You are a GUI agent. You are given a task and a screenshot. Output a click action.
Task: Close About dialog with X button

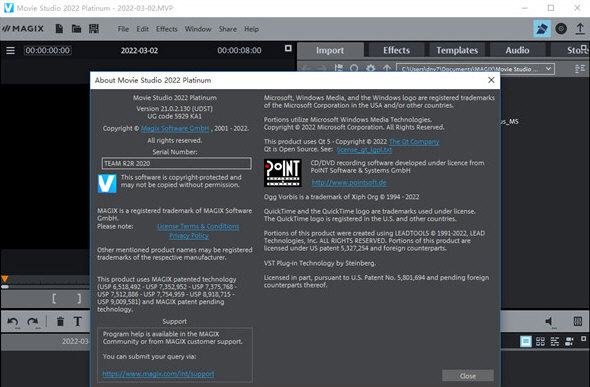click(491, 80)
